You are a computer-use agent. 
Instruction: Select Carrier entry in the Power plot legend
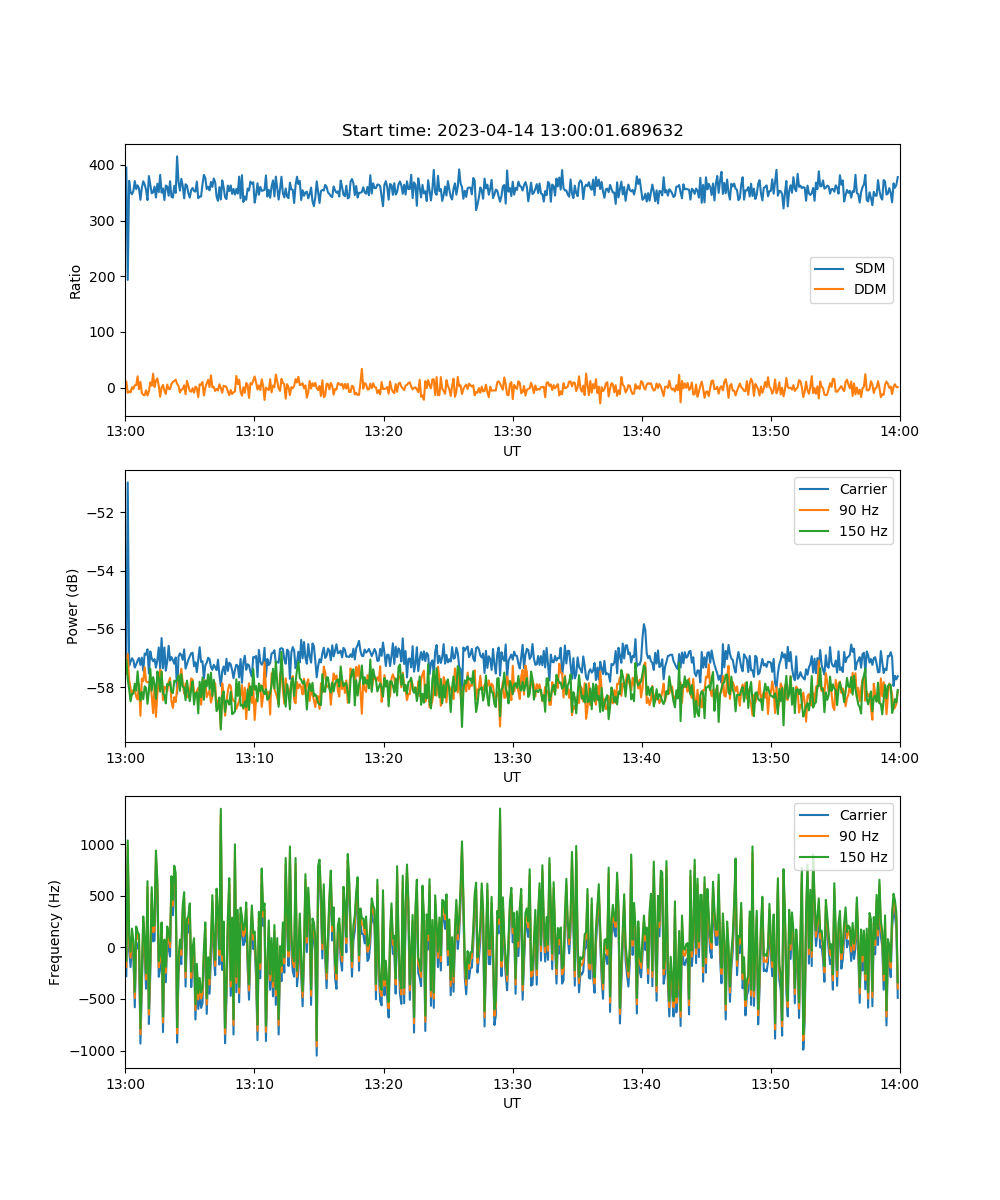862,489
